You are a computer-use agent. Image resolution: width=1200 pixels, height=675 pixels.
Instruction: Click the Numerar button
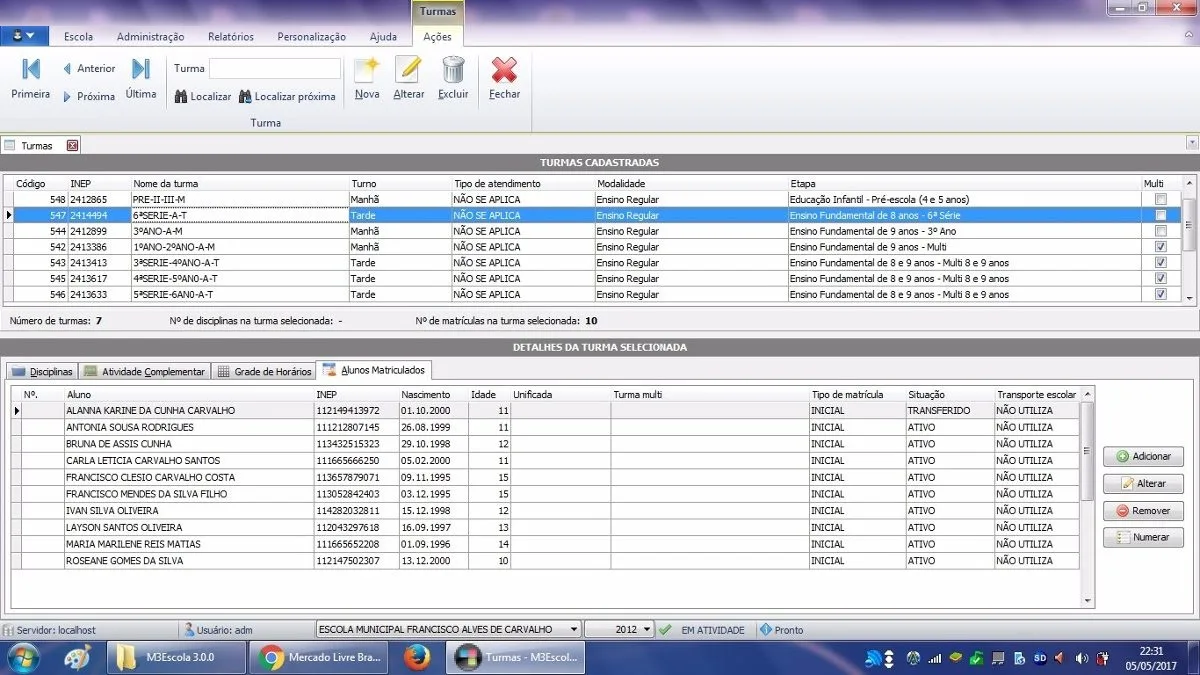[1143, 537]
